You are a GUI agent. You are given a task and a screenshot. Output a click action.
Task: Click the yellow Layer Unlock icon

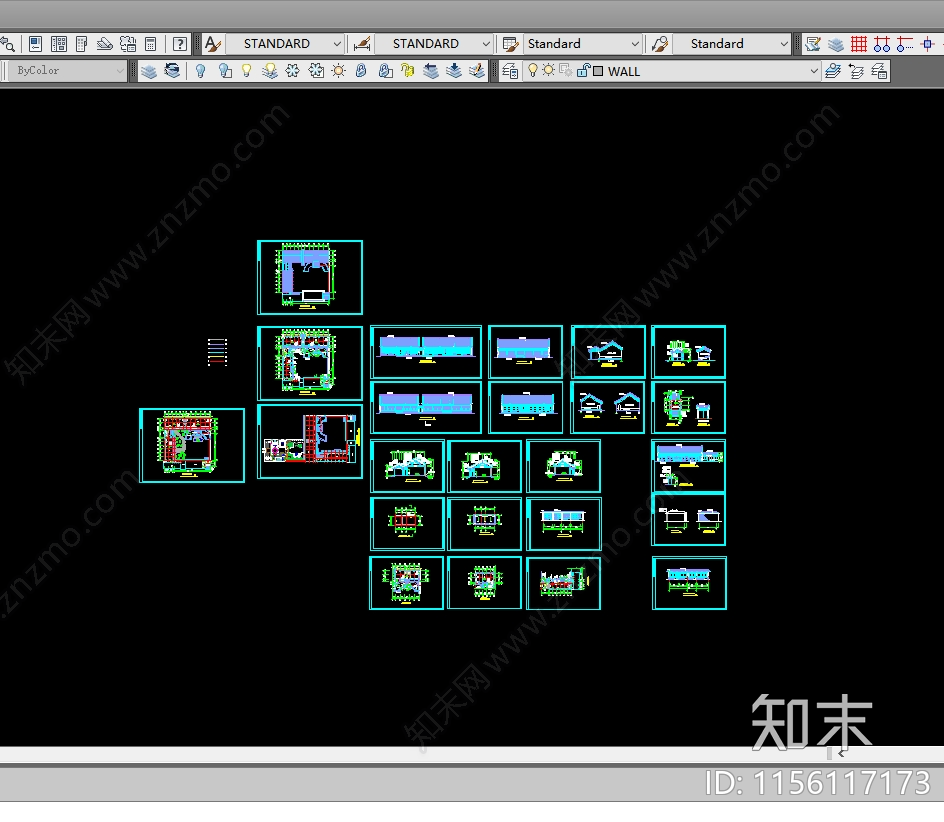(408, 71)
